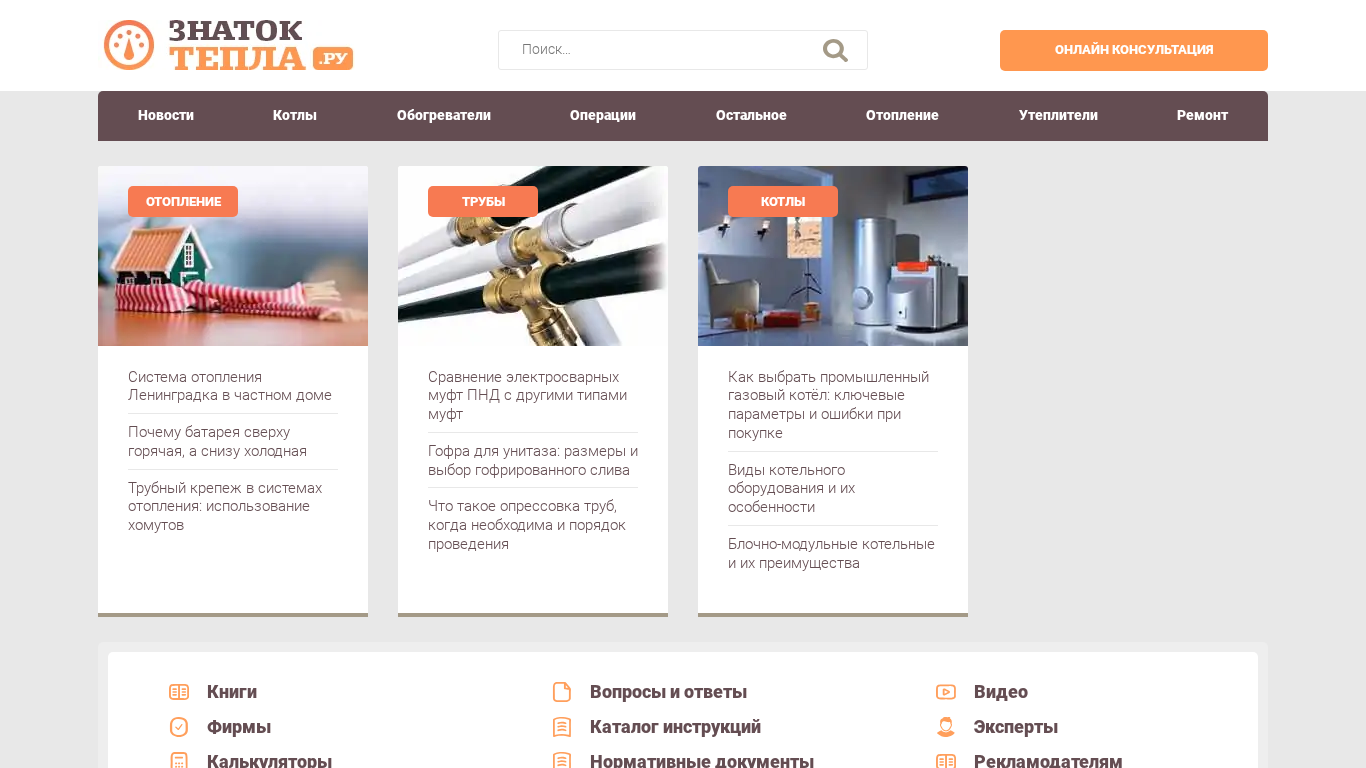
Task: Click the Онлайн консультация button
Action: click(x=1134, y=50)
